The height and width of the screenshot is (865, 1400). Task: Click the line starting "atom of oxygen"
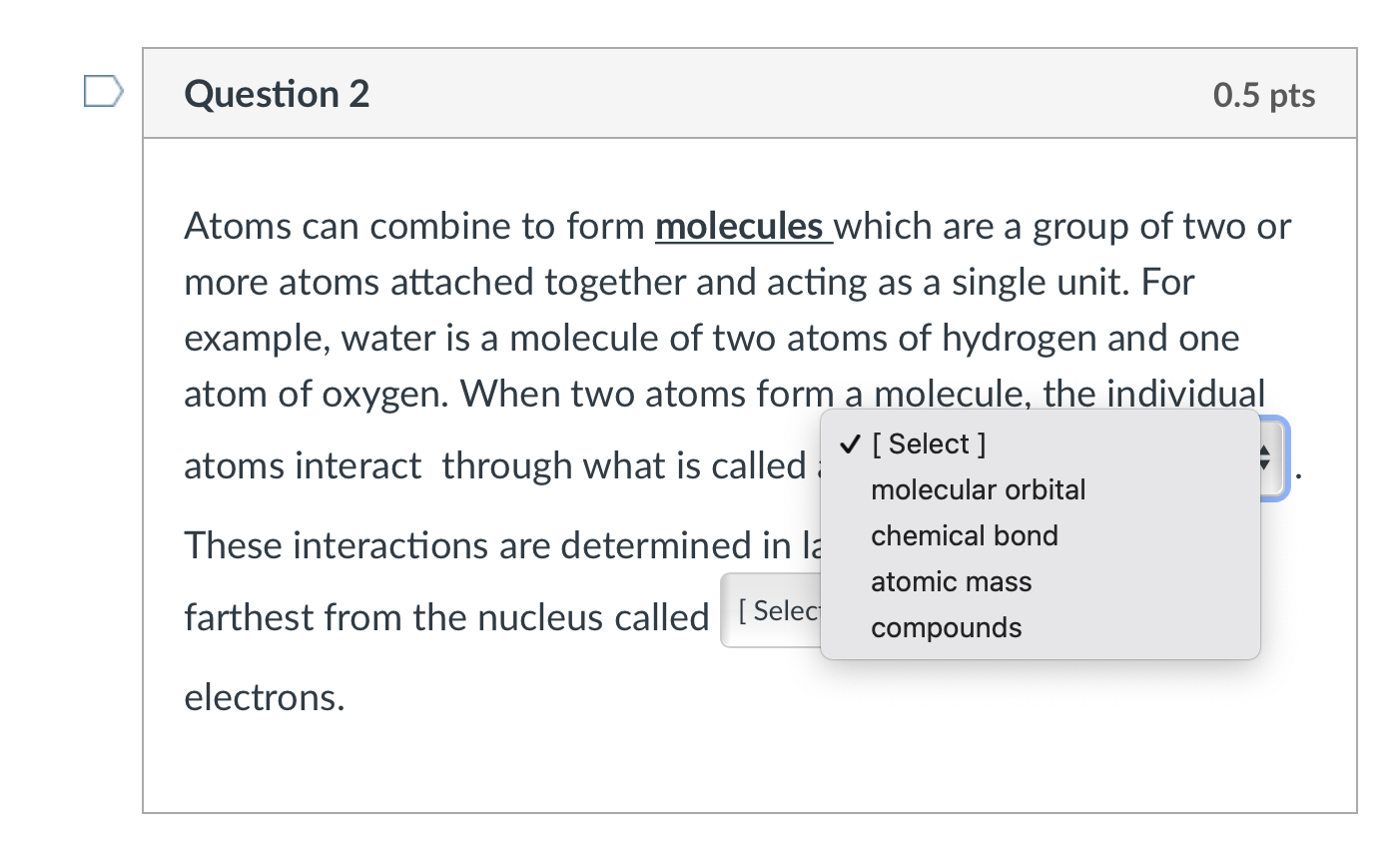point(725,394)
